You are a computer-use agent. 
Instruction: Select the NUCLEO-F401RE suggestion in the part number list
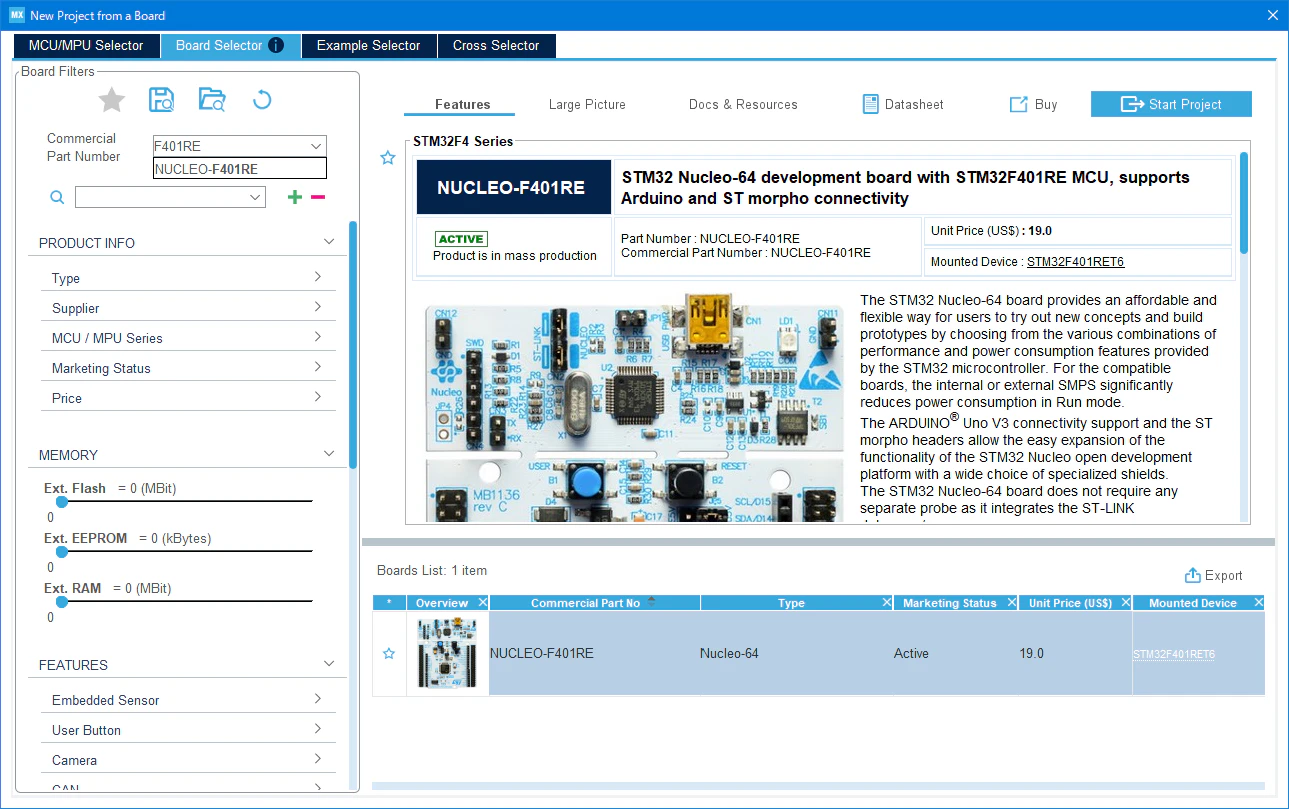coord(240,169)
